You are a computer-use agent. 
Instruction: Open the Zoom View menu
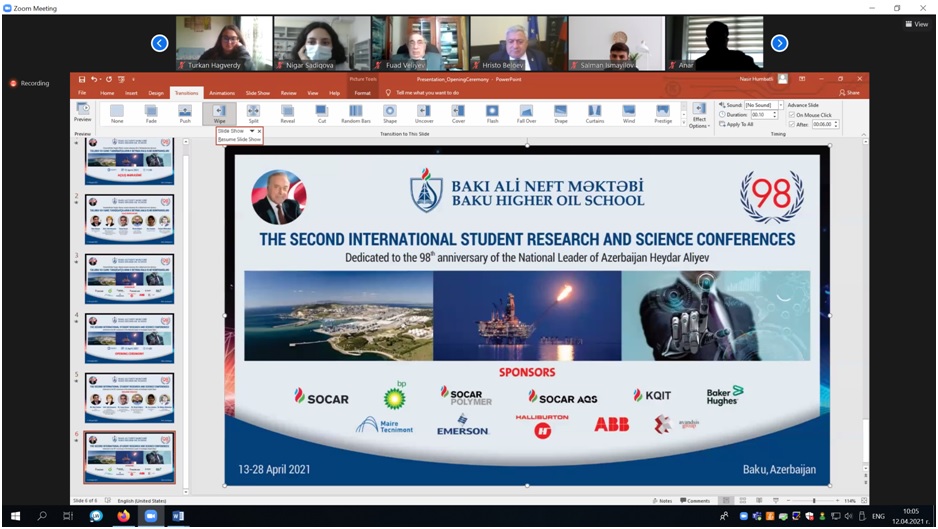[x=915, y=24]
